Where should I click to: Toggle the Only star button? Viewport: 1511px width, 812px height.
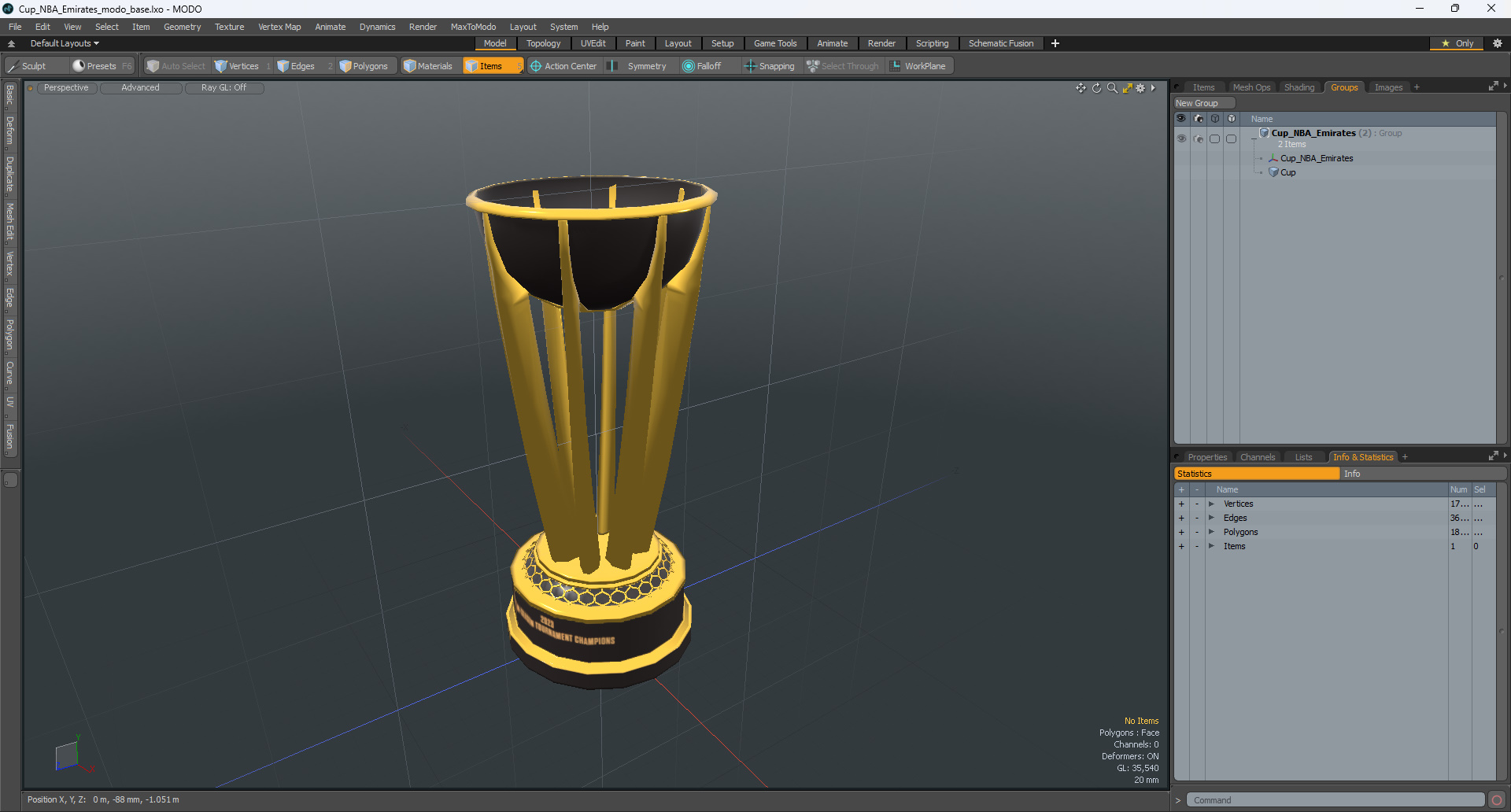tap(1457, 43)
